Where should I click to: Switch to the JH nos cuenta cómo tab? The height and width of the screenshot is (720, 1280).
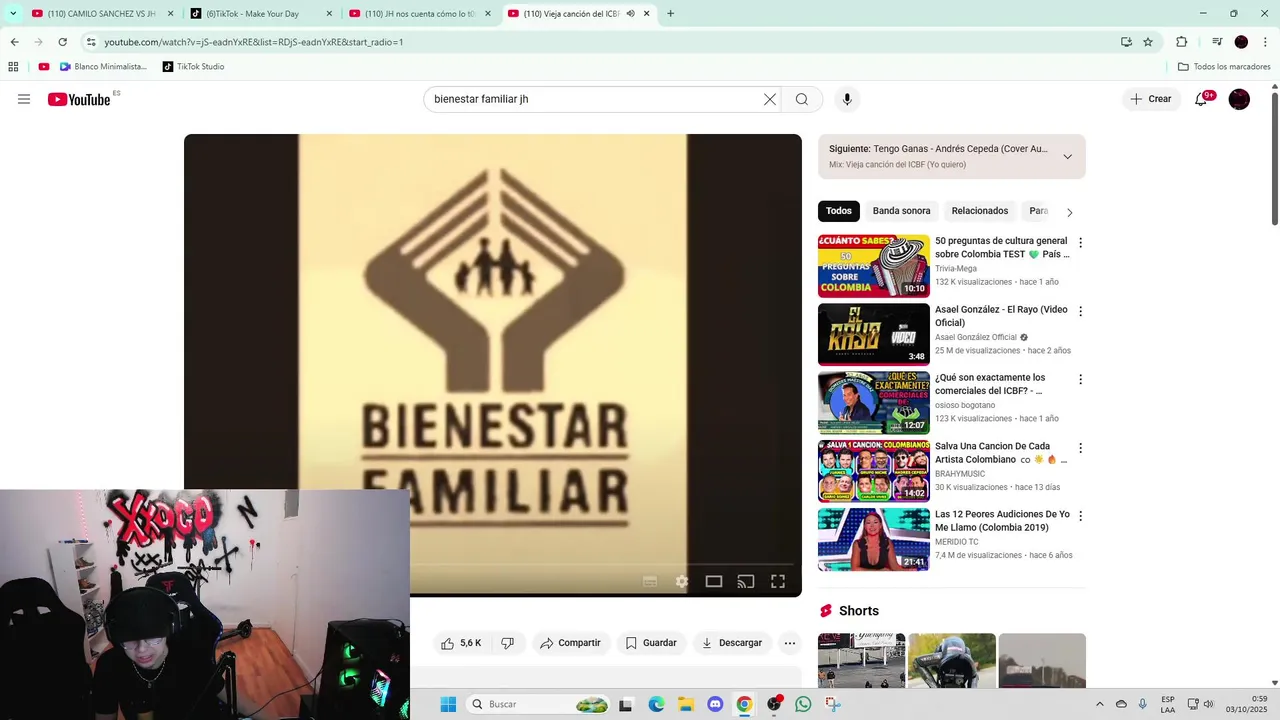420,14
